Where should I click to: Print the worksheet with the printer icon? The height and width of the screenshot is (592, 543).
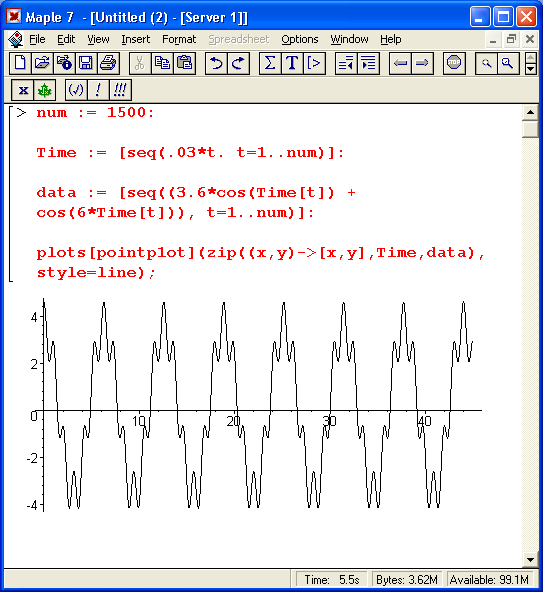pyautogui.click(x=108, y=63)
